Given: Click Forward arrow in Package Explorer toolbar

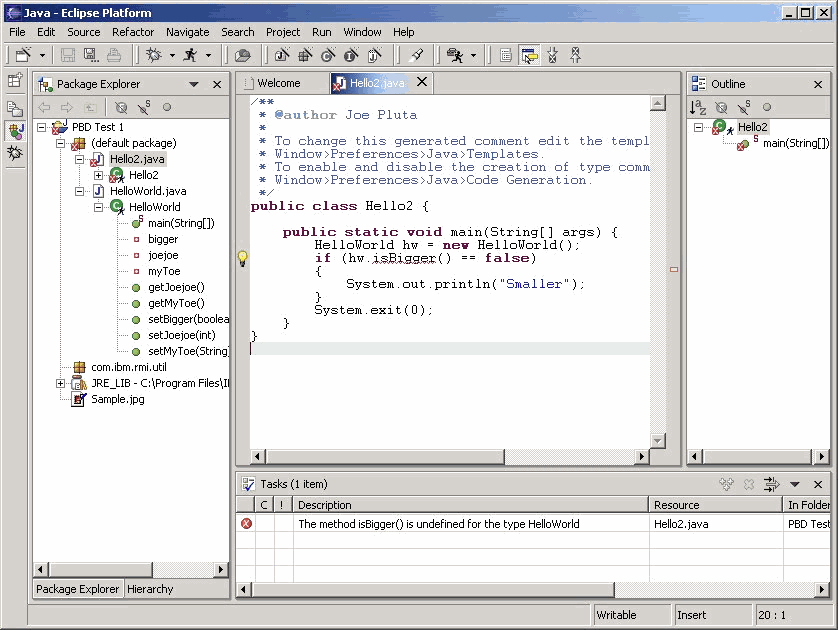Looking at the screenshot, I should coord(67,107).
